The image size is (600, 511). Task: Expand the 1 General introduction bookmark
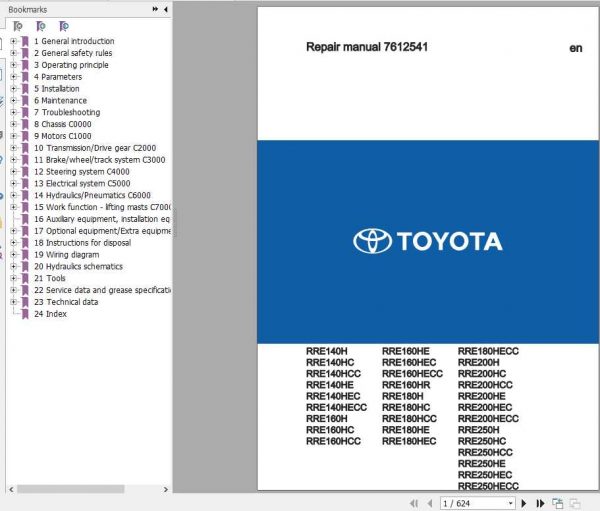(13, 41)
